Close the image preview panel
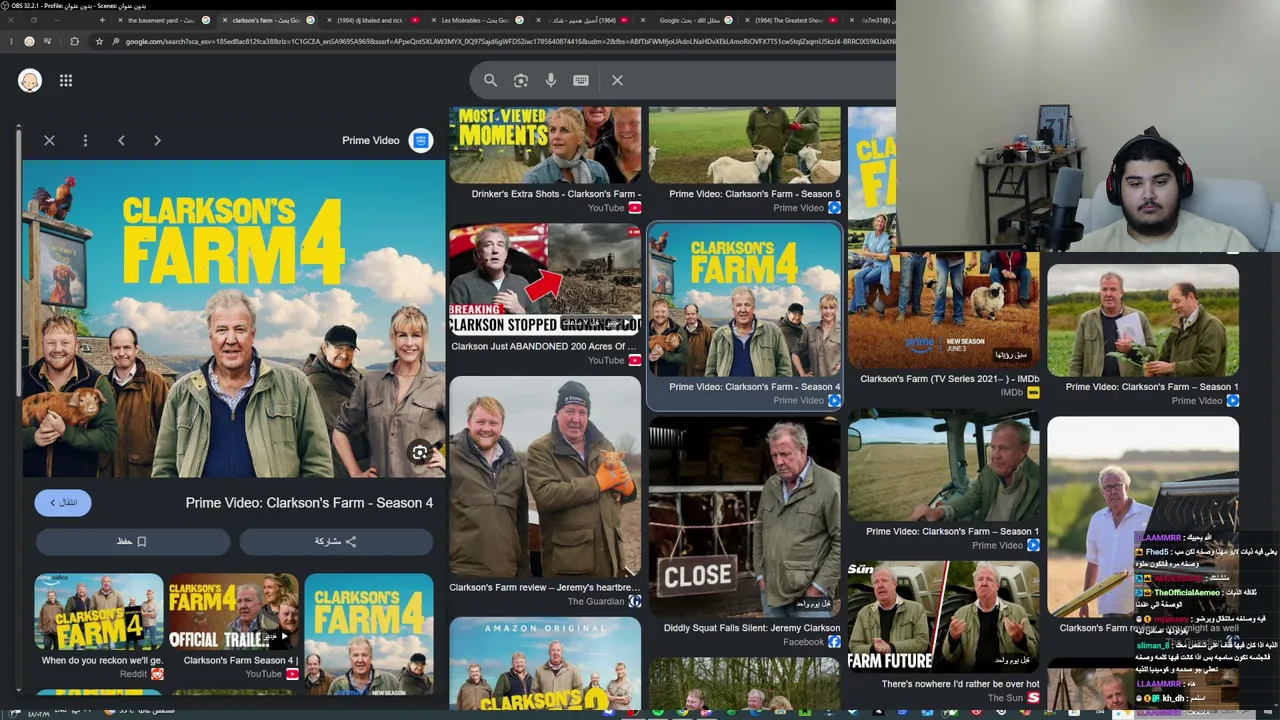Screen dimensions: 1280x720 pos(49,140)
